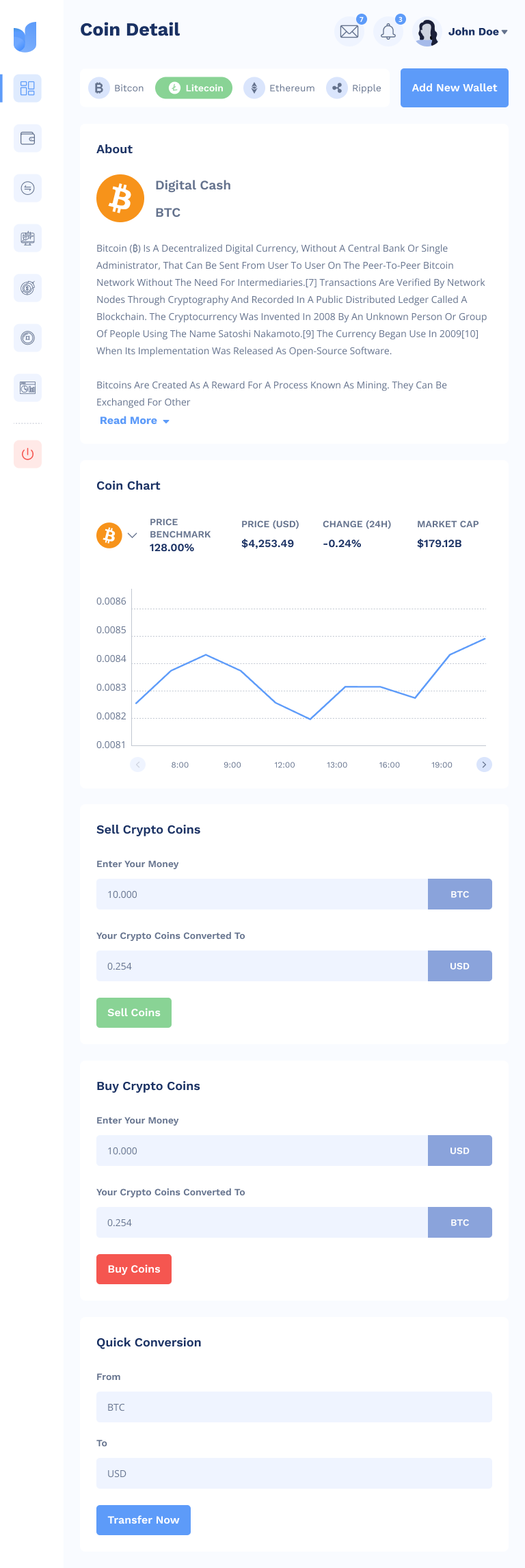Go to next chart time range

pyautogui.click(x=484, y=765)
